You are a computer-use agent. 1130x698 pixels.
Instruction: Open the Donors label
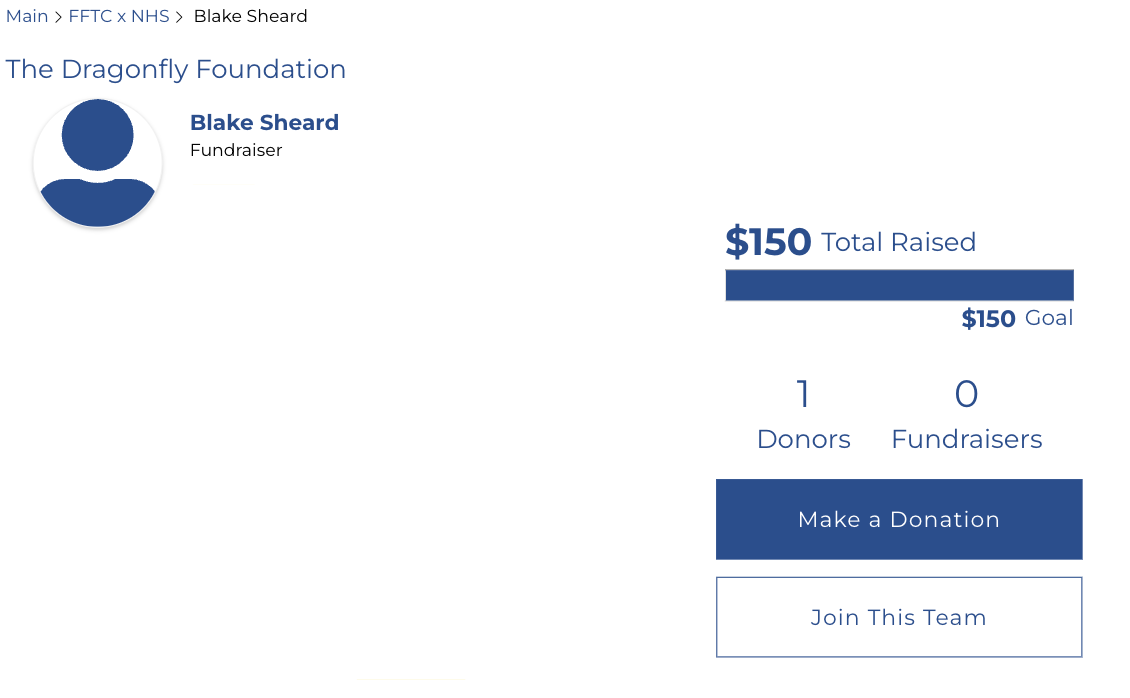click(803, 439)
